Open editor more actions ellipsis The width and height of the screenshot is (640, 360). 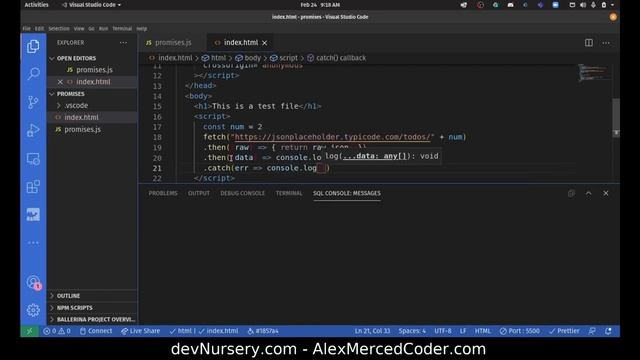tap(606, 43)
